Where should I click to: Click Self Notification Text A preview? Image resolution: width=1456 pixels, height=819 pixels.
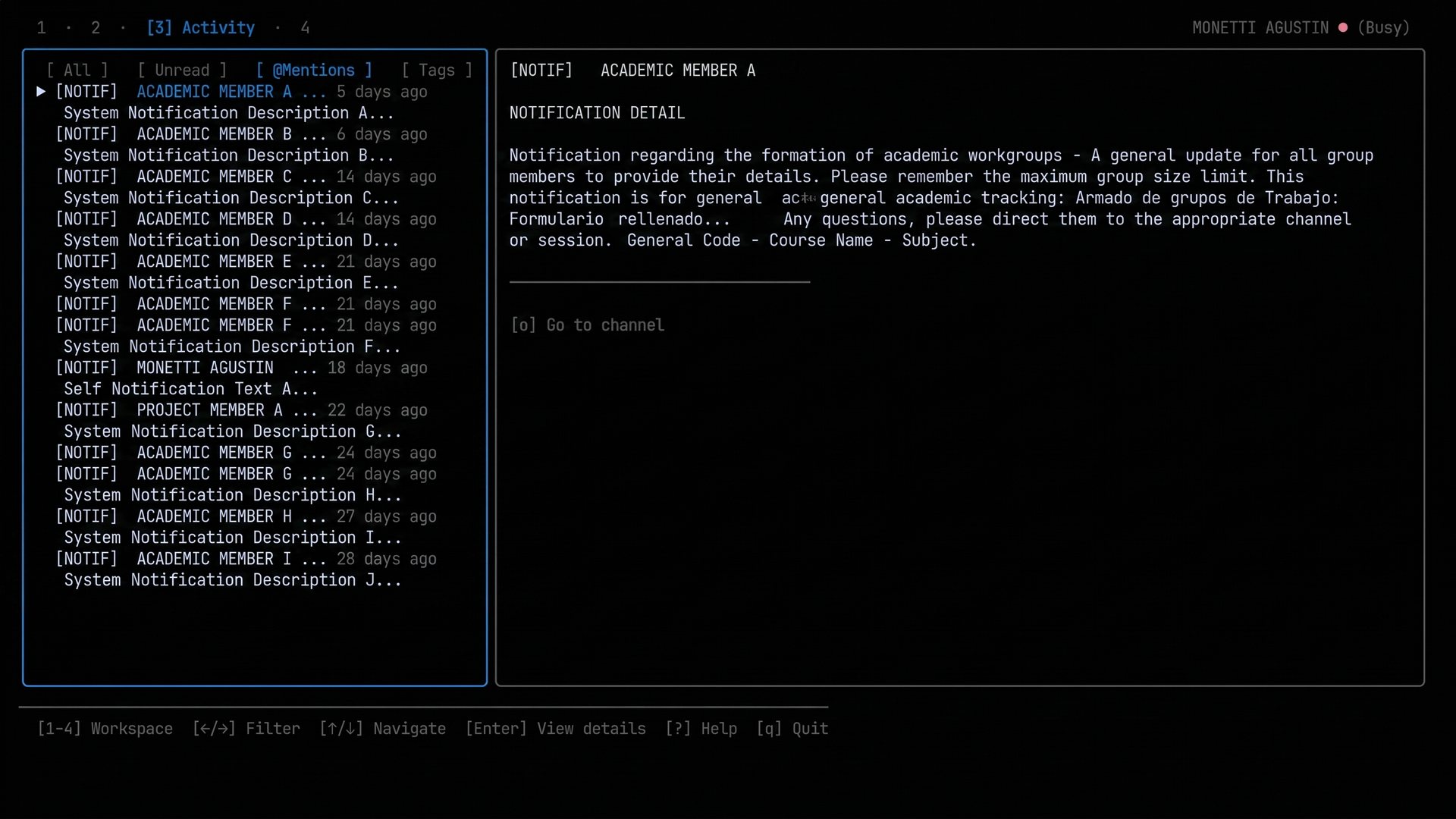pyautogui.click(x=191, y=389)
